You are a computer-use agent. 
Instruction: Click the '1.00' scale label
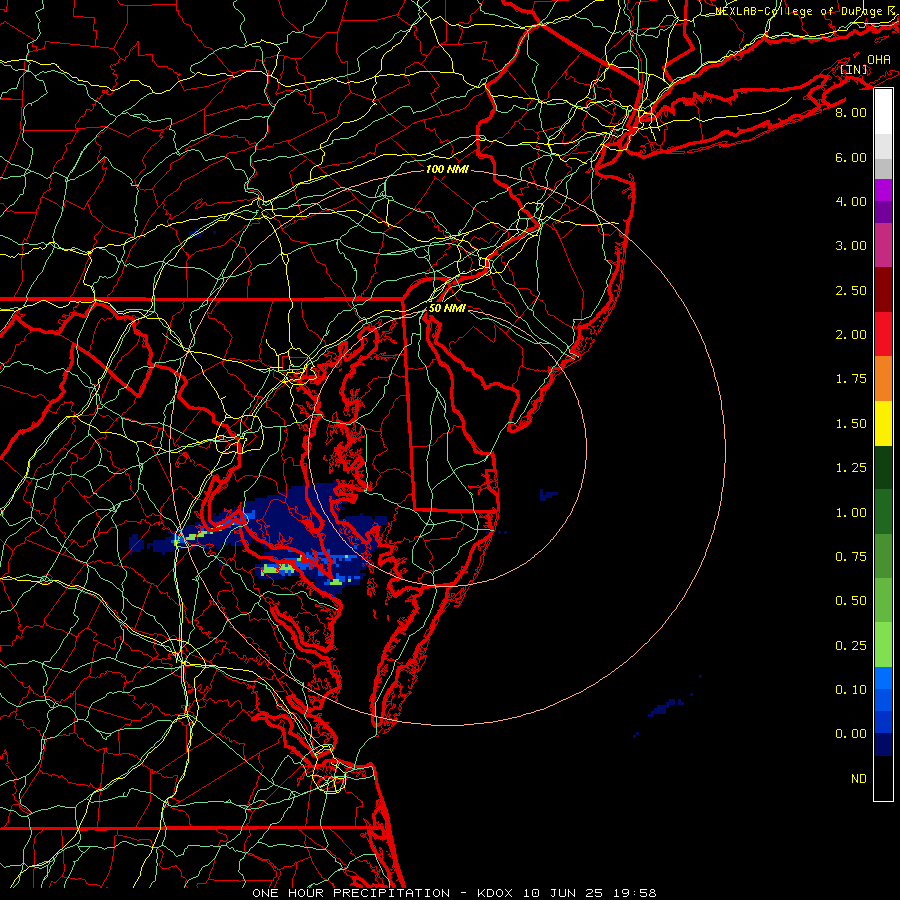tap(851, 513)
